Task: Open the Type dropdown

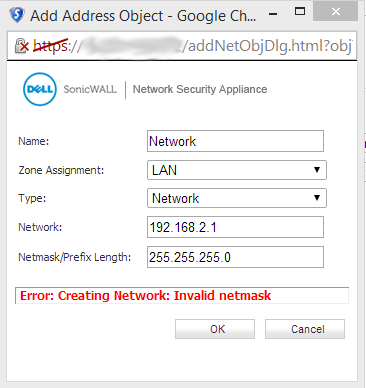Action: click(237, 198)
